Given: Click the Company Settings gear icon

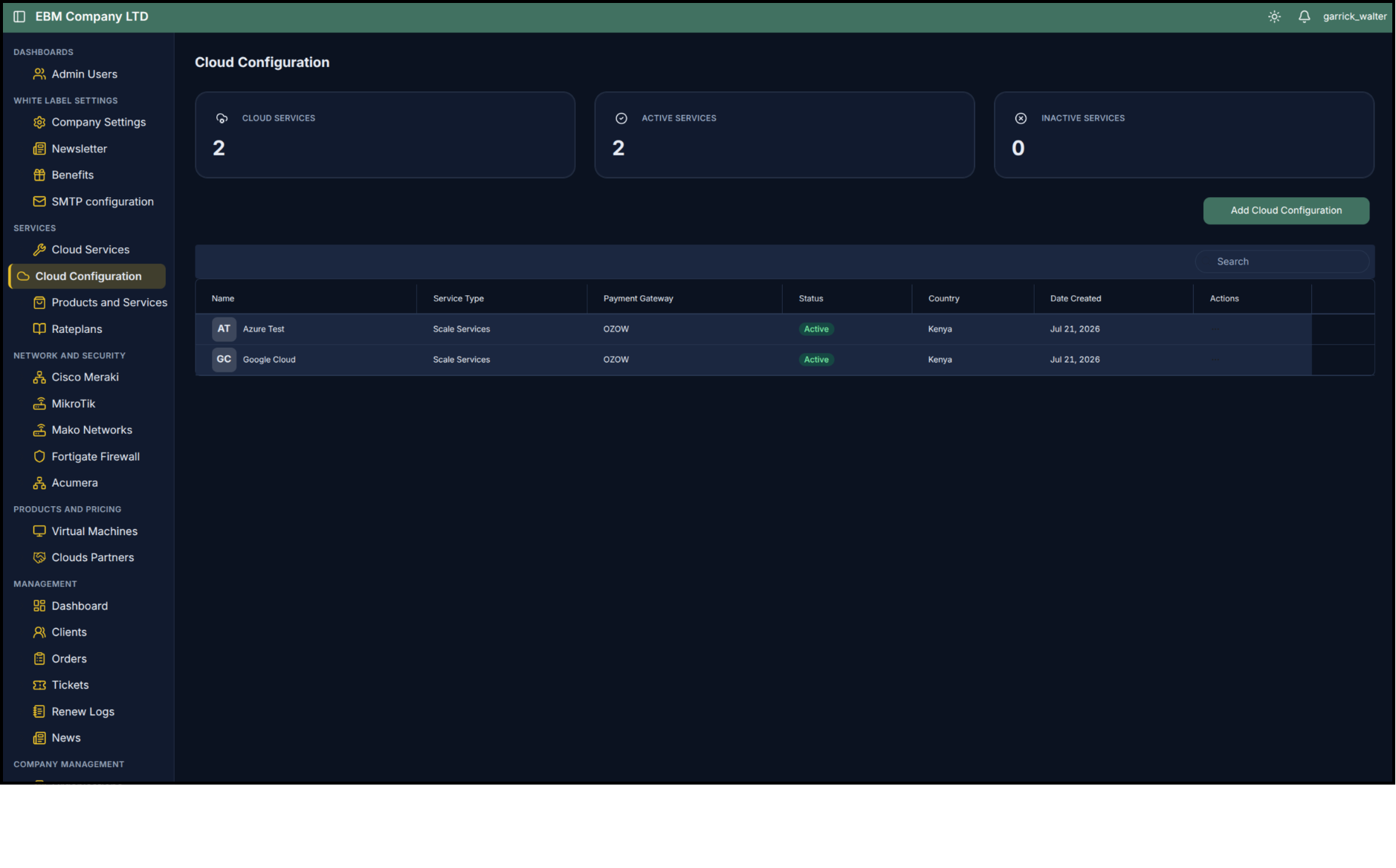Looking at the screenshot, I should coord(39,122).
